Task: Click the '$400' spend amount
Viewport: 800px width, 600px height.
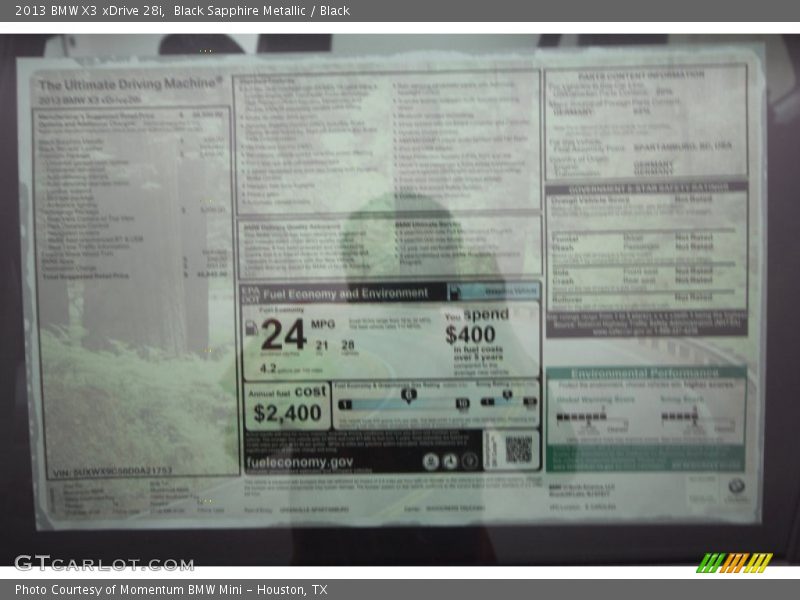Action: (470, 335)
